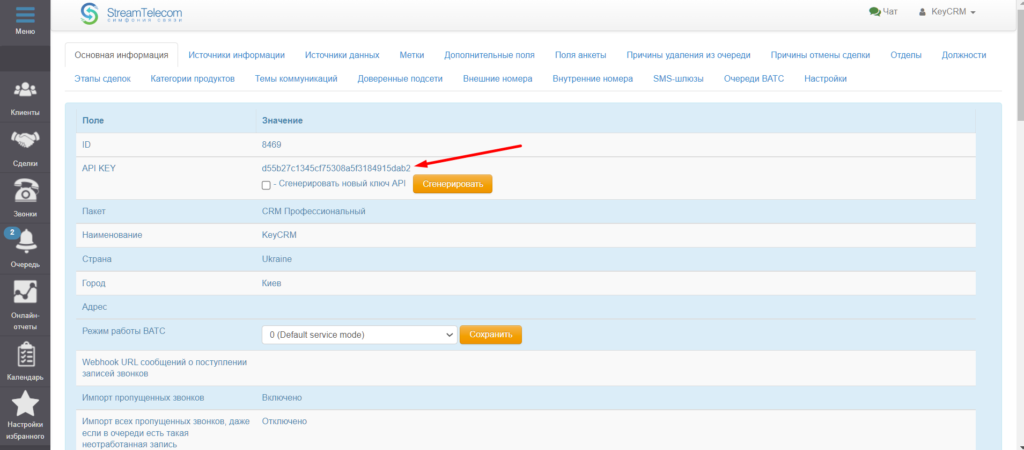Open Клиенты people icon in sidebar
This screenshot has height=450, width=1024.
(x=25, y=89)
